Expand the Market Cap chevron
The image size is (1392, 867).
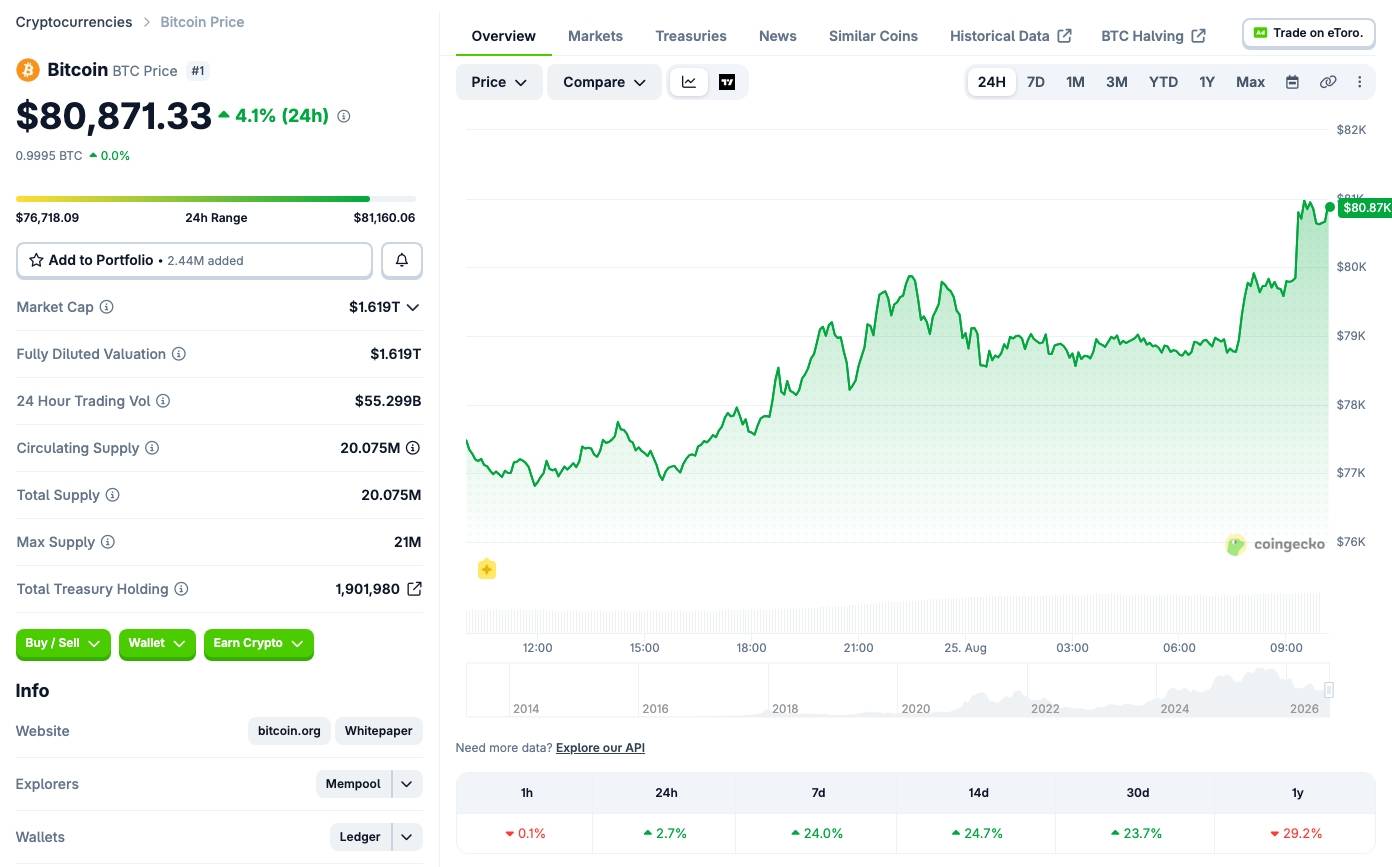click(413, 307)
